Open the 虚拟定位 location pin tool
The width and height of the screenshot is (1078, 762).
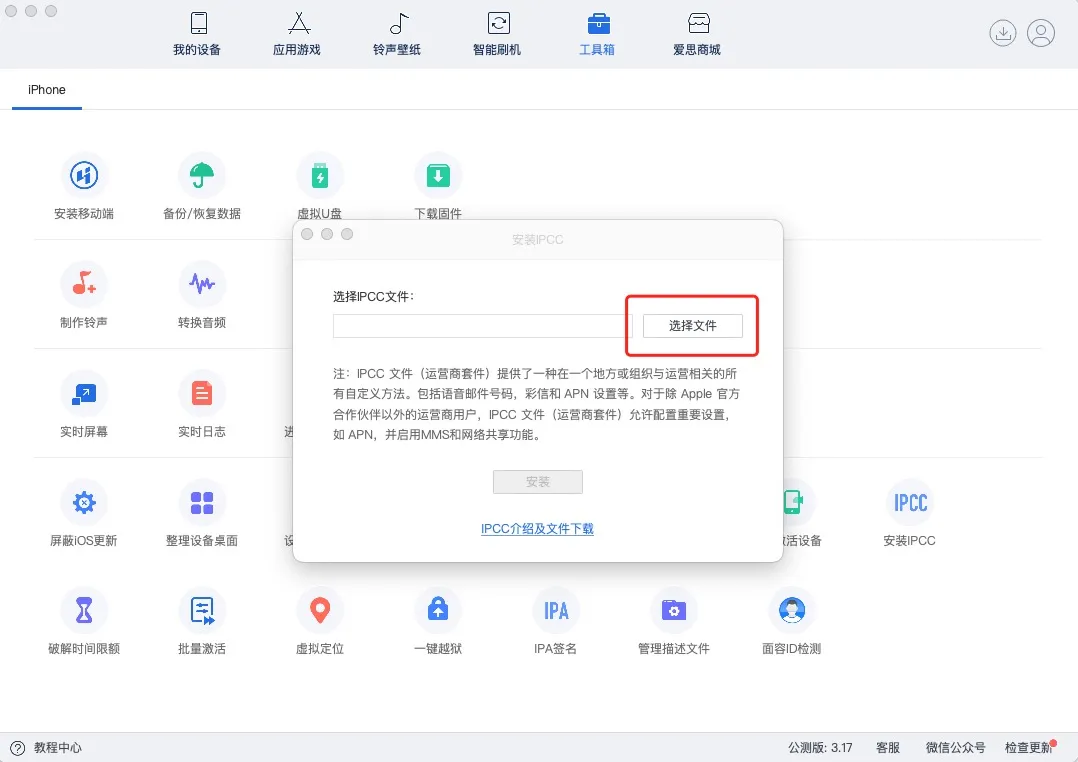[320, 610]
